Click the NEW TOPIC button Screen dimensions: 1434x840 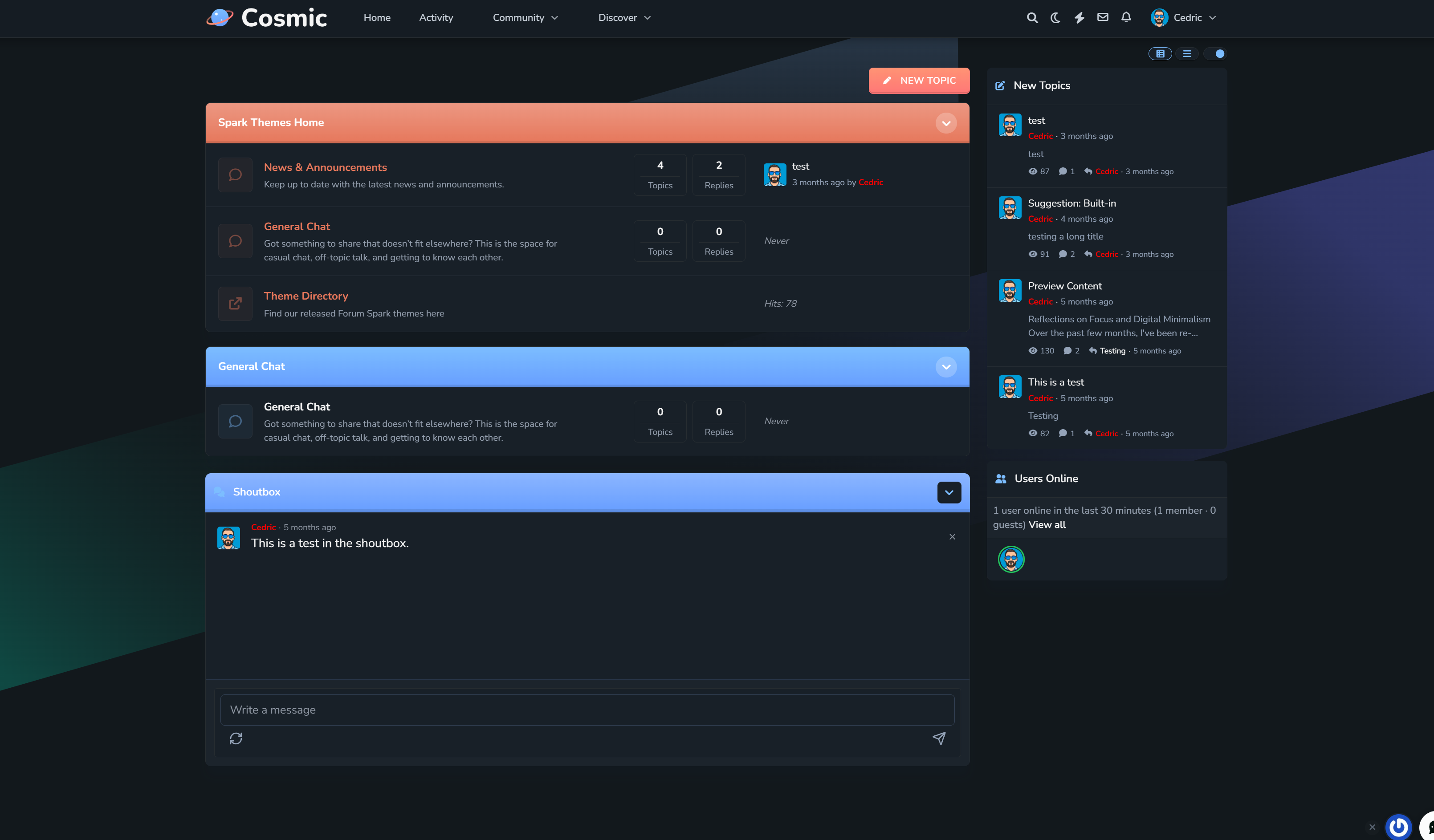coord(919,81)
